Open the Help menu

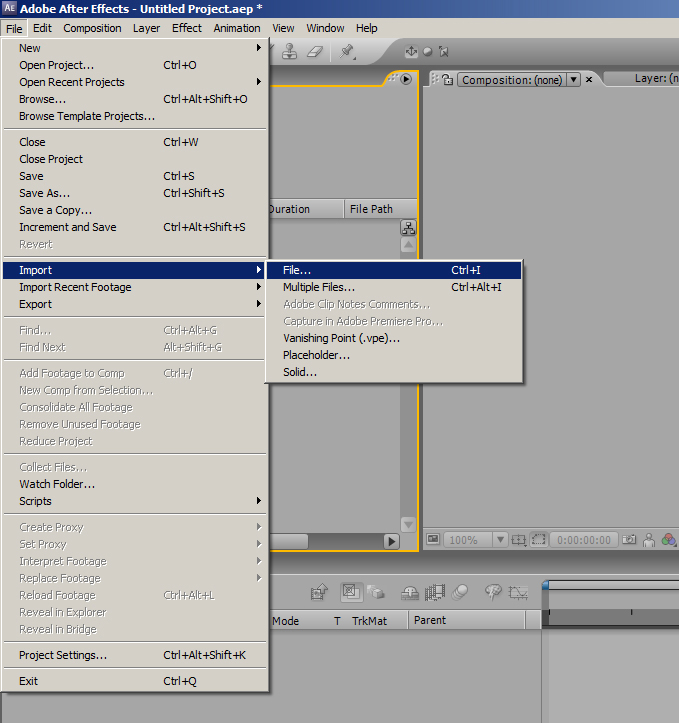(x=366, y=28)
